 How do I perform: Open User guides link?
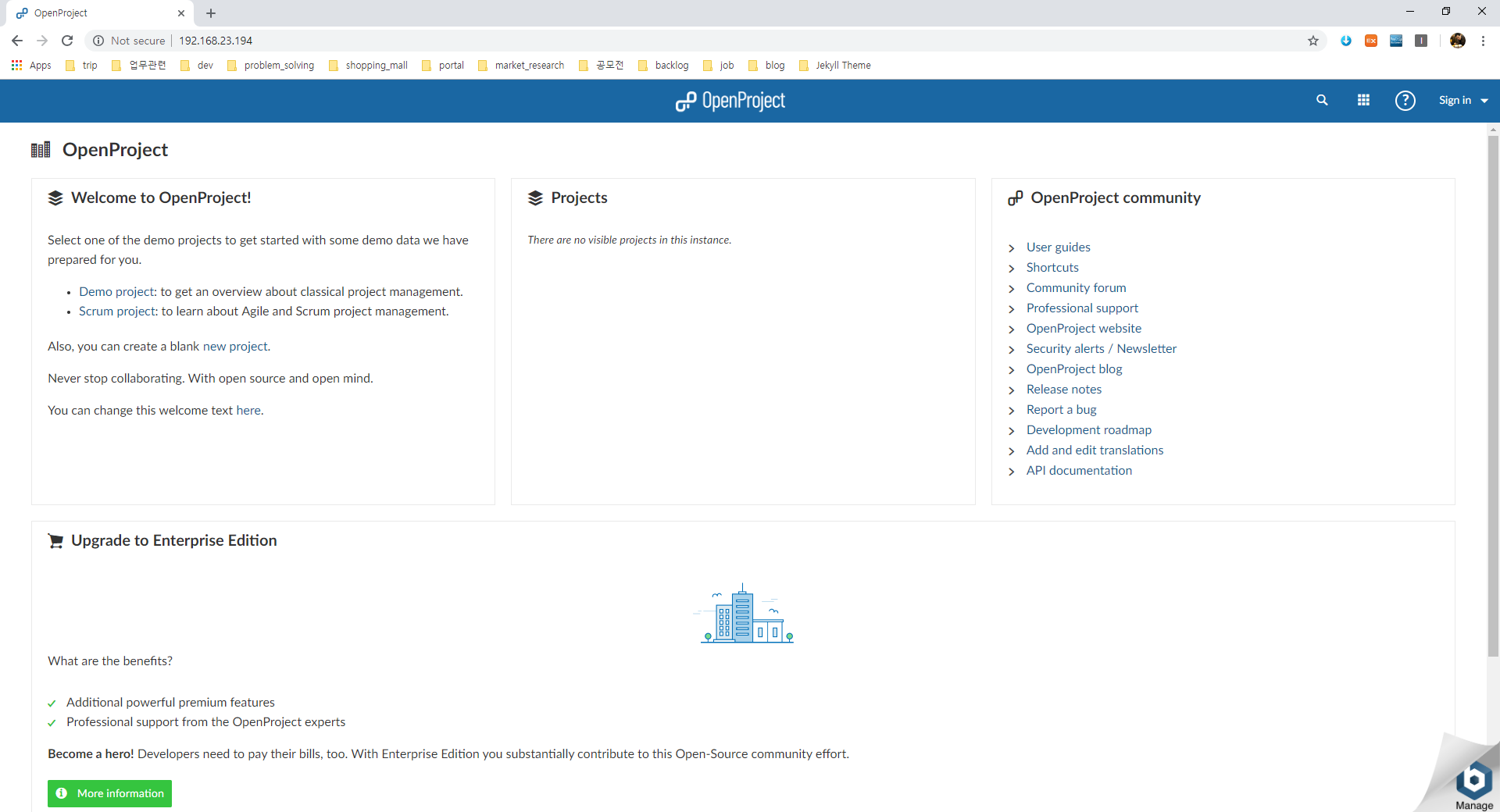pos(1058,247)
